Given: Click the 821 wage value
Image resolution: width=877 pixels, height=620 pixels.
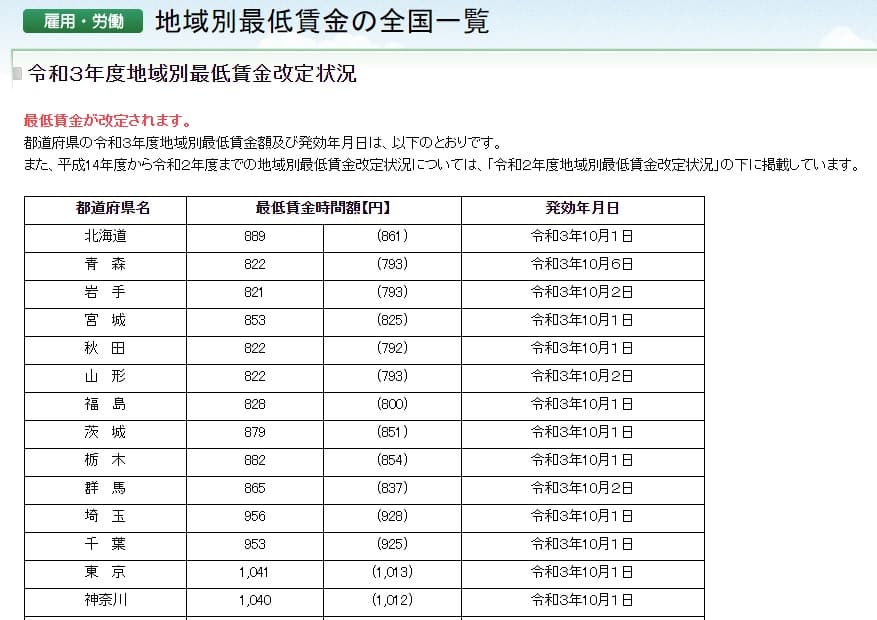Looking at the screenshot, I should 254,292.
